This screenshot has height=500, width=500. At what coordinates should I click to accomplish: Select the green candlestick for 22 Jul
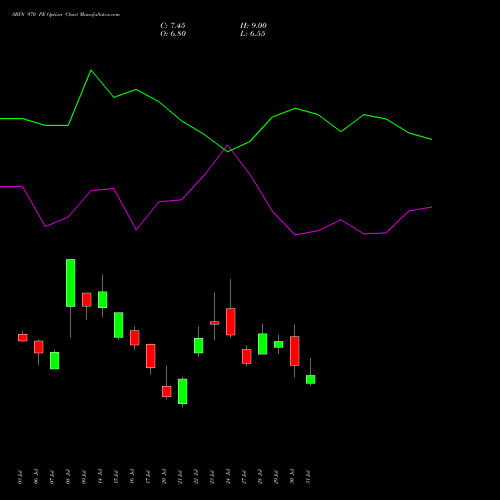point(199,346)
